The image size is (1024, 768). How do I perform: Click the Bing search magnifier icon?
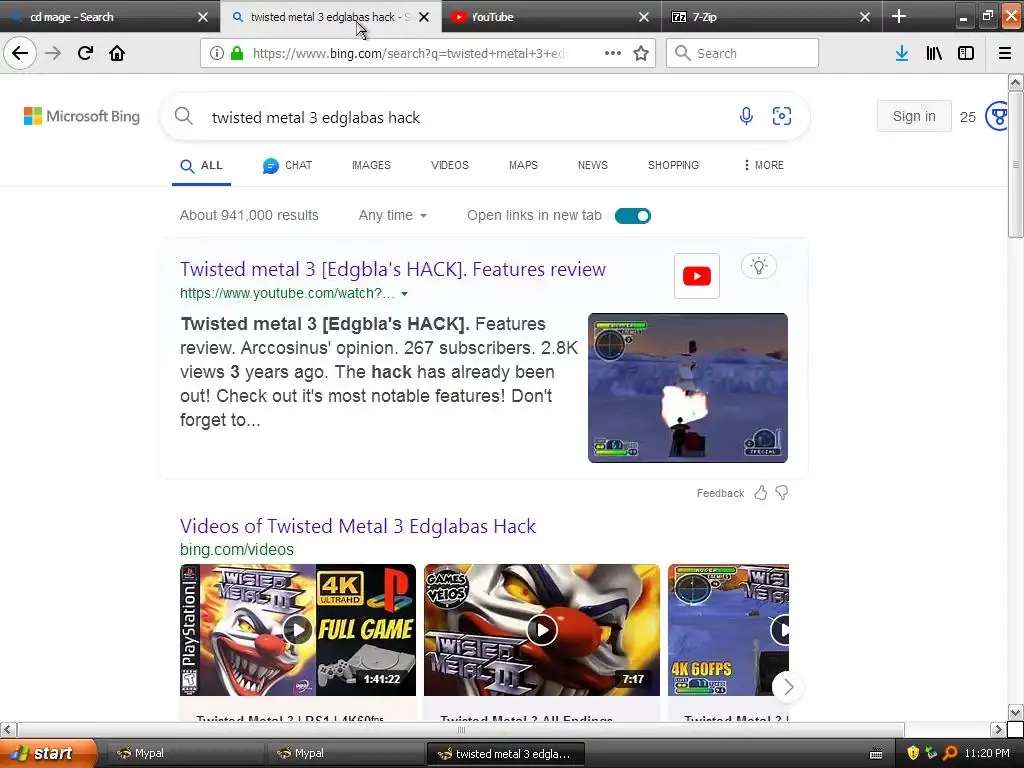(184, 116)
